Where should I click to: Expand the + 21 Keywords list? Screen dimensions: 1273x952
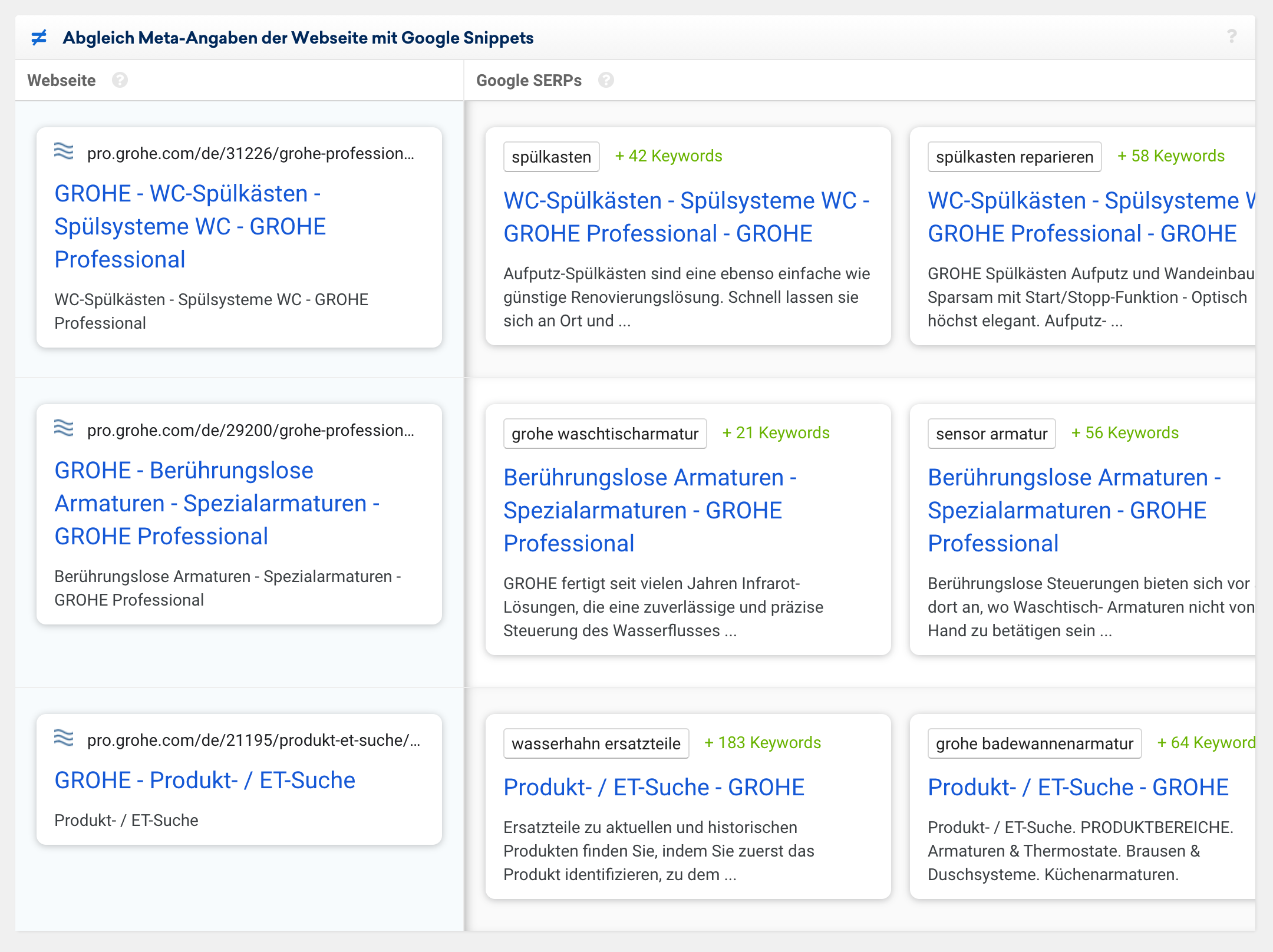(776, 433)
